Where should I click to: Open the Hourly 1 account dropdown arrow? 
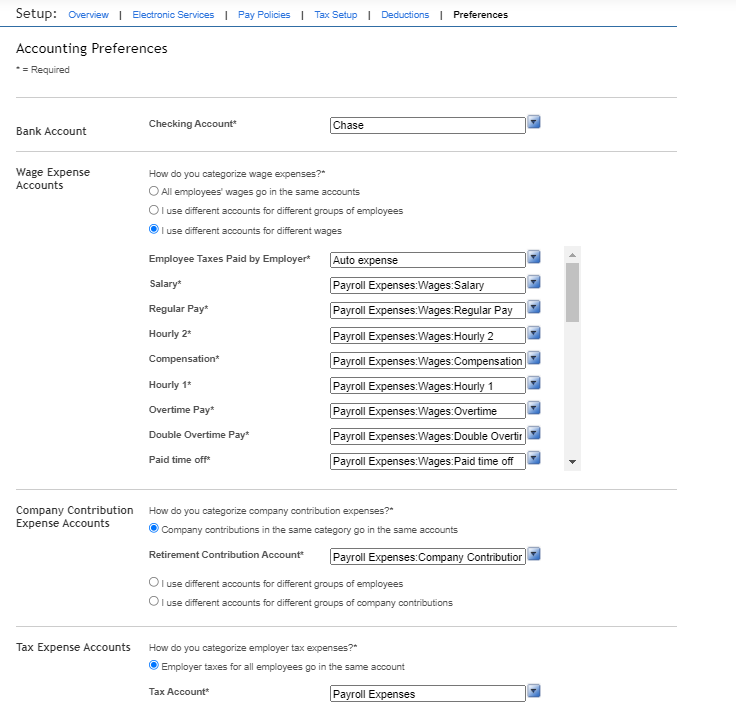point(534,383)
